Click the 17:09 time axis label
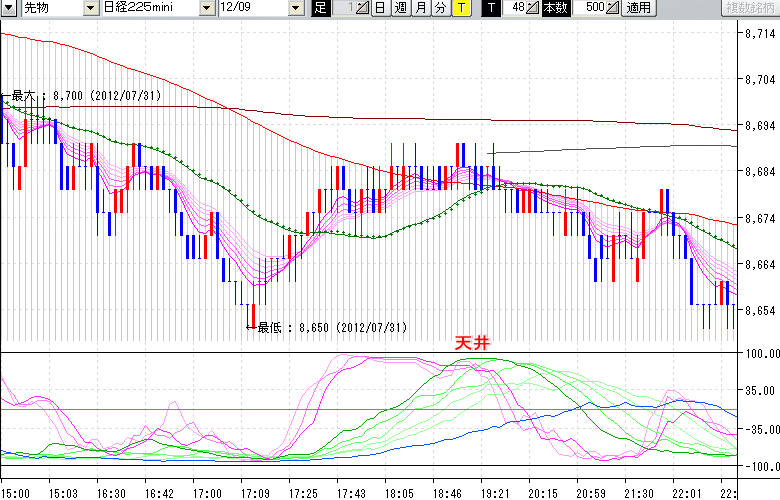780x500 pixels. pos(255,494)
